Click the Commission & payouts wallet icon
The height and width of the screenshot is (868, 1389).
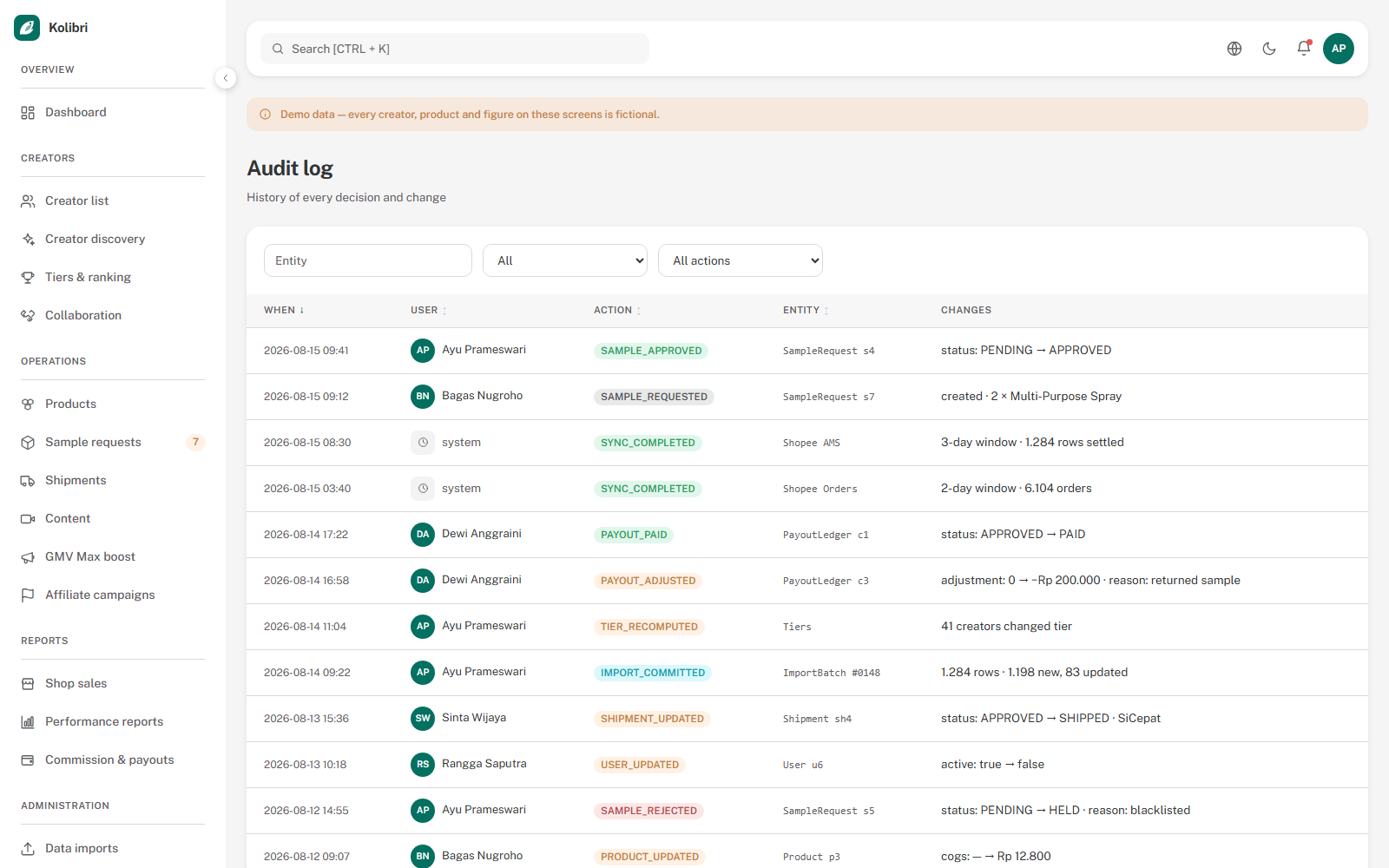(x=28, y=759)
